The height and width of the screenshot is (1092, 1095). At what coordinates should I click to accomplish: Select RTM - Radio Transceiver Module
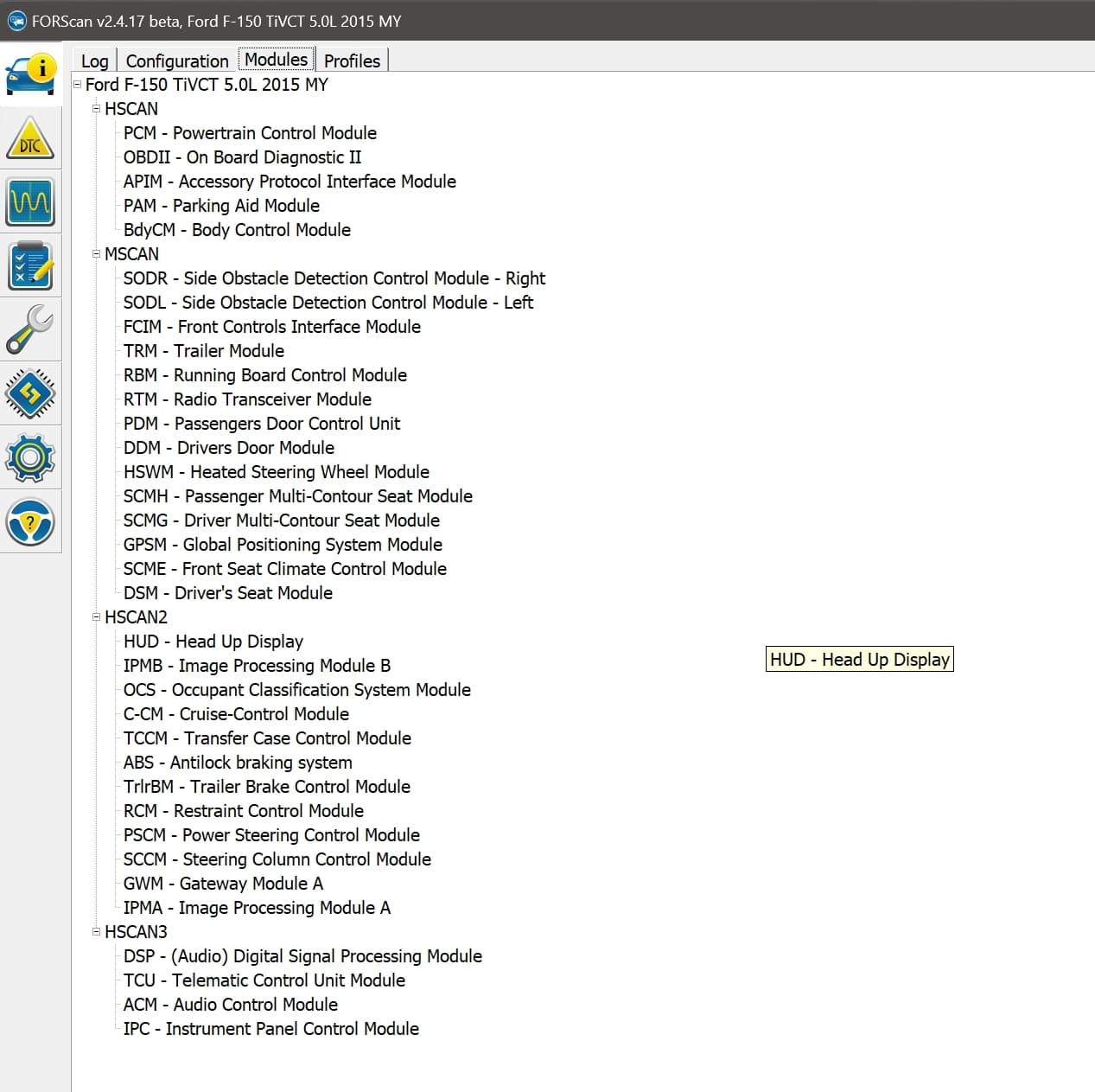pyautogui.click(x=247, y=399)
